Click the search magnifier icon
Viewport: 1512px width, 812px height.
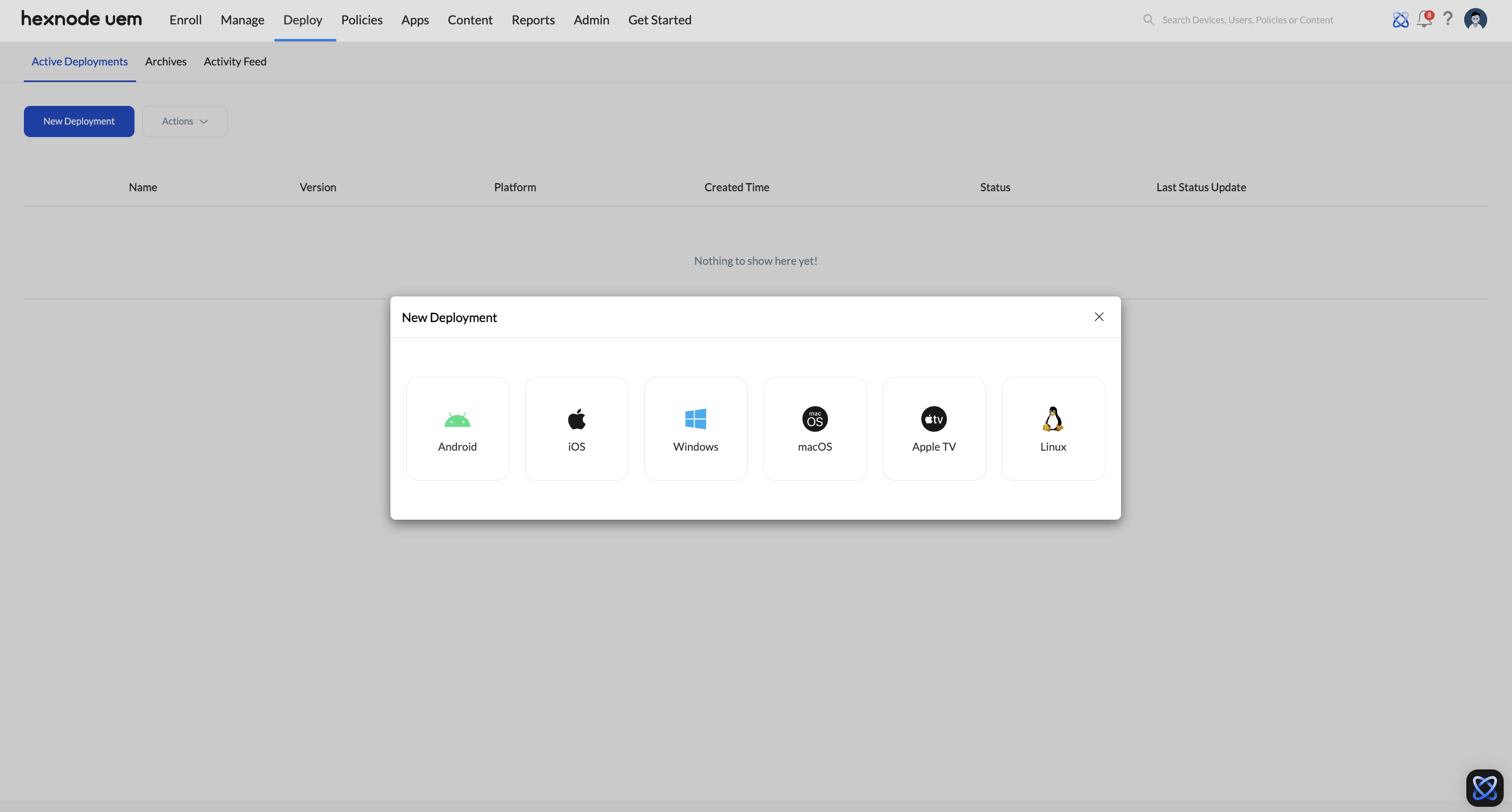(1149, 20)
